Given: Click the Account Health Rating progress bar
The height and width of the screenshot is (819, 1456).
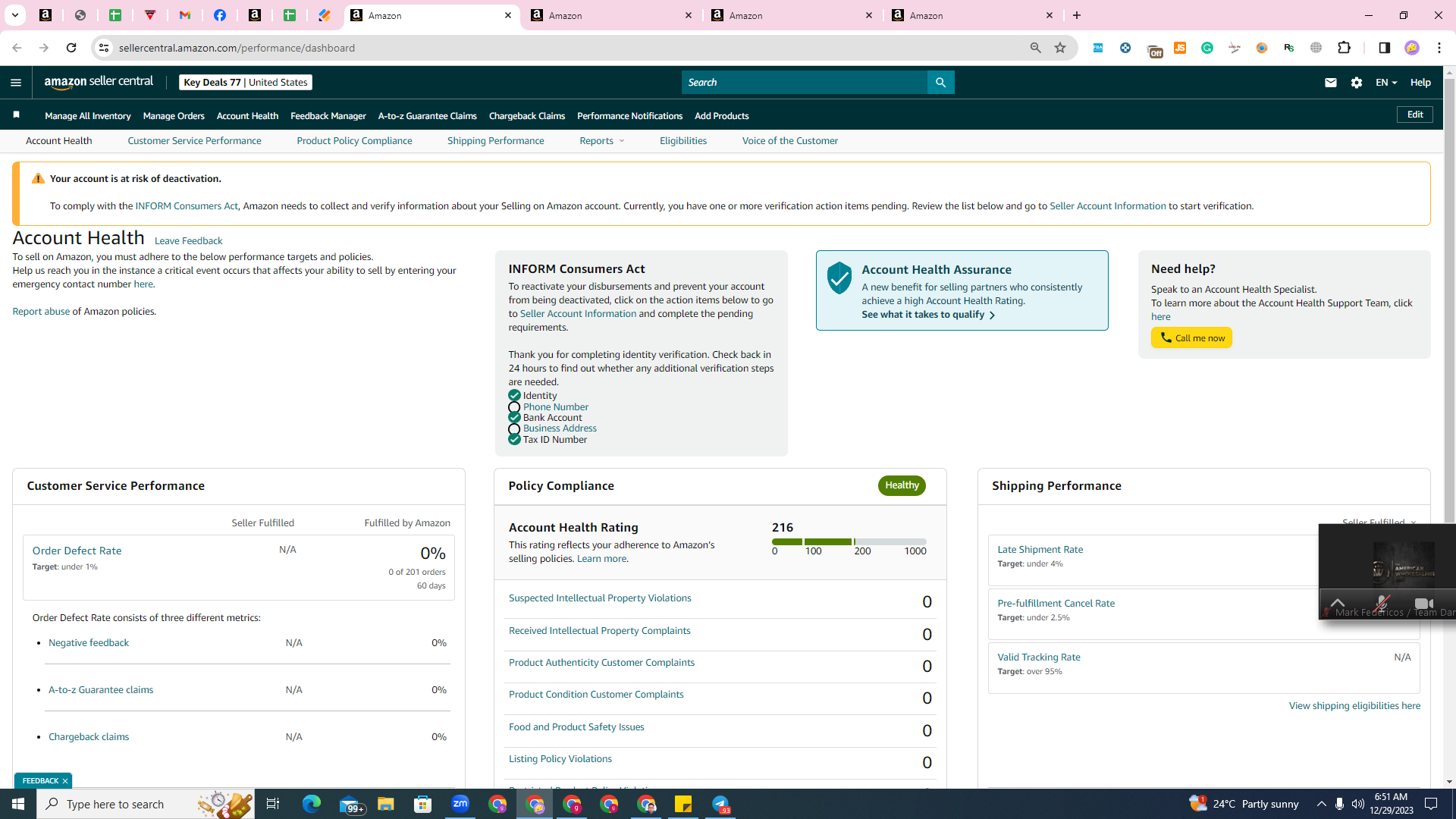Looking at the screenshot, I should (849, 542).
